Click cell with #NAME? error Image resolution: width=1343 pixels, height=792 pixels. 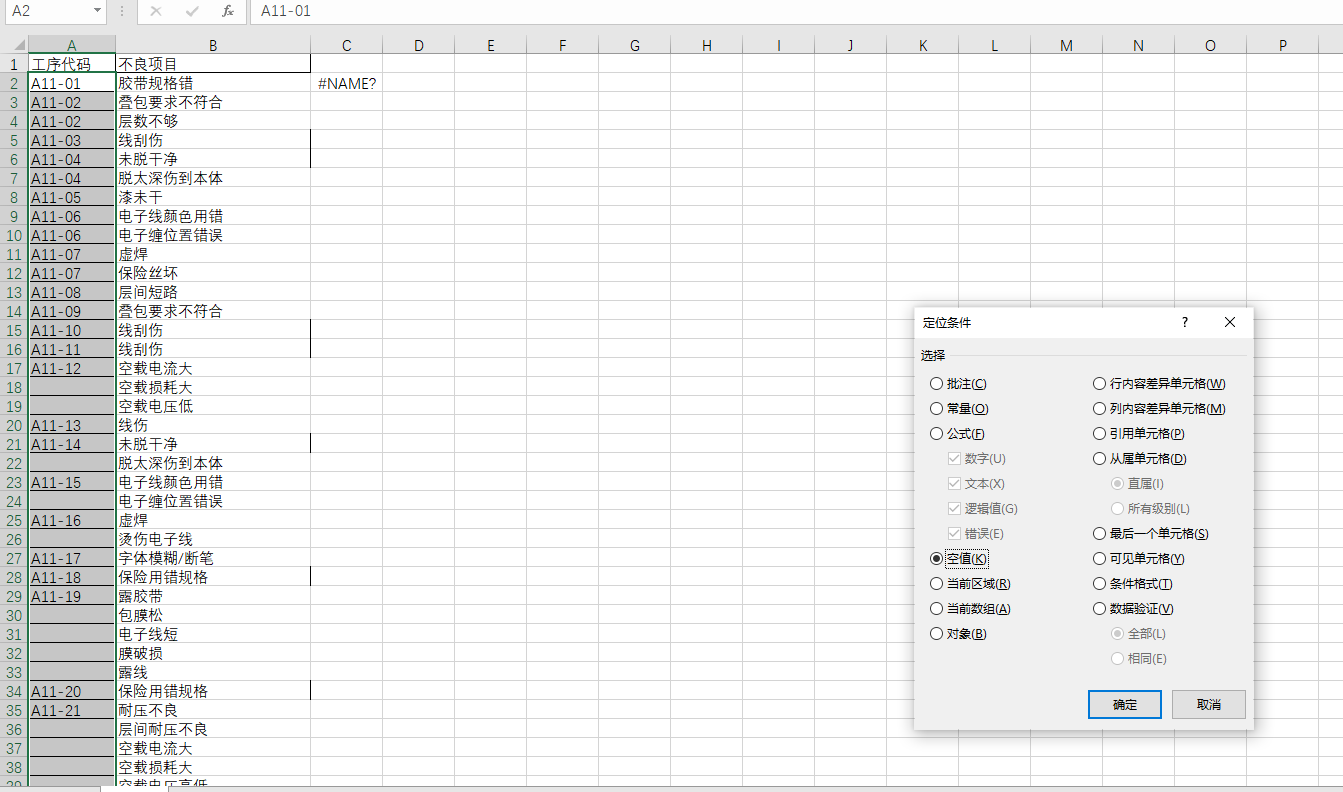pos(346,83)
